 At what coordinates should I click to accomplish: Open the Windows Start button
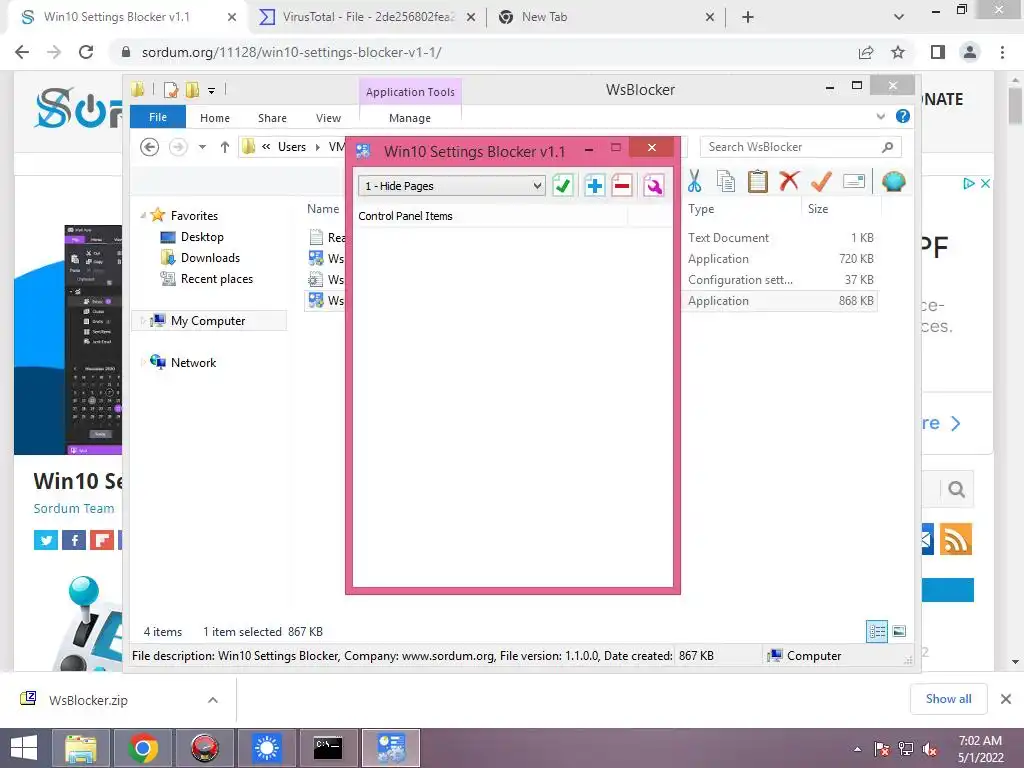[24, 748]
